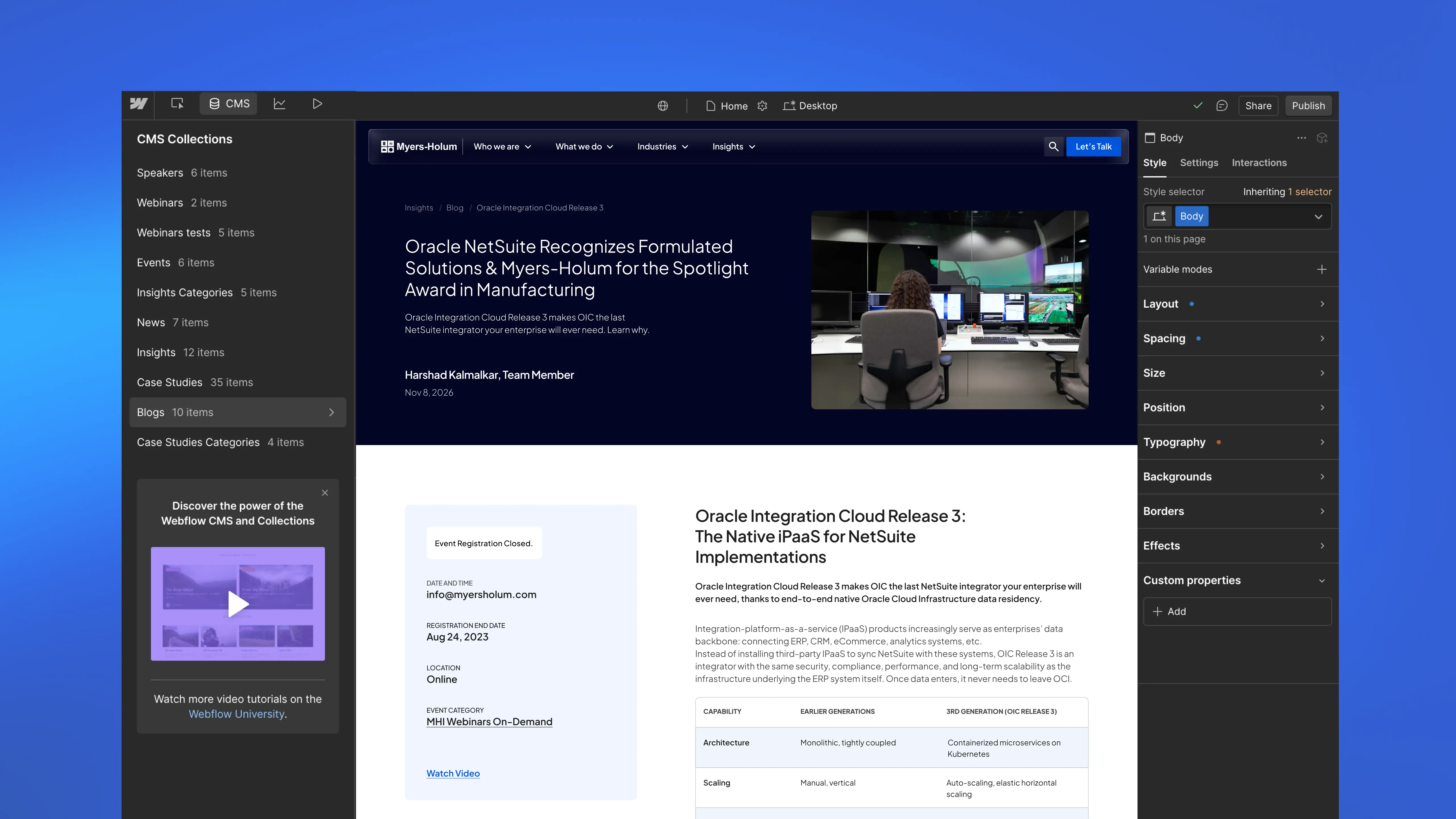Open the Webinars tests collection
The image size is (1456, 819).
[x=237, y=233]
